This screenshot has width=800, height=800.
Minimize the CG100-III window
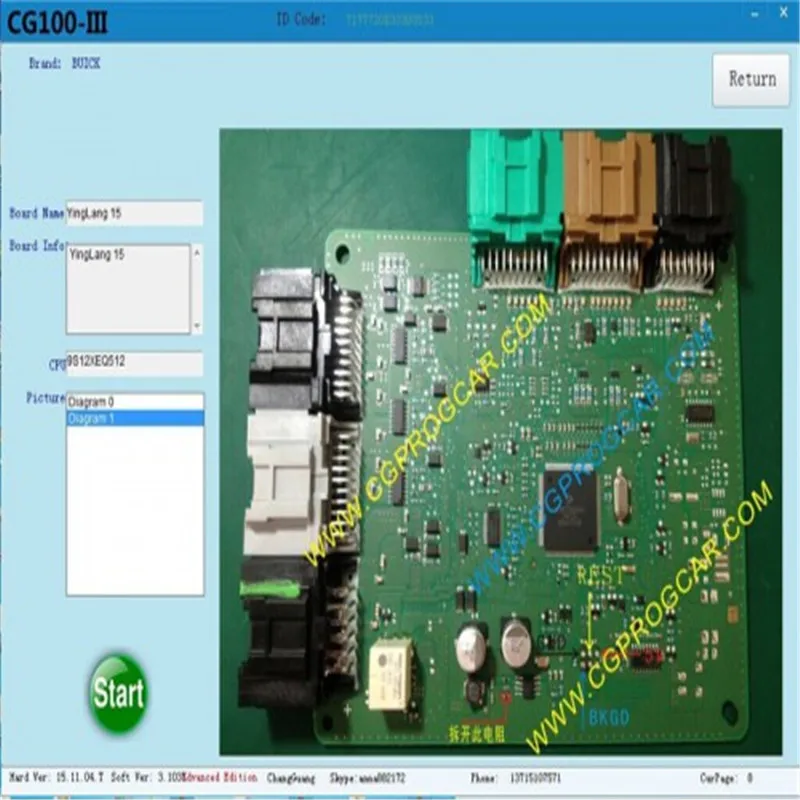755,15
